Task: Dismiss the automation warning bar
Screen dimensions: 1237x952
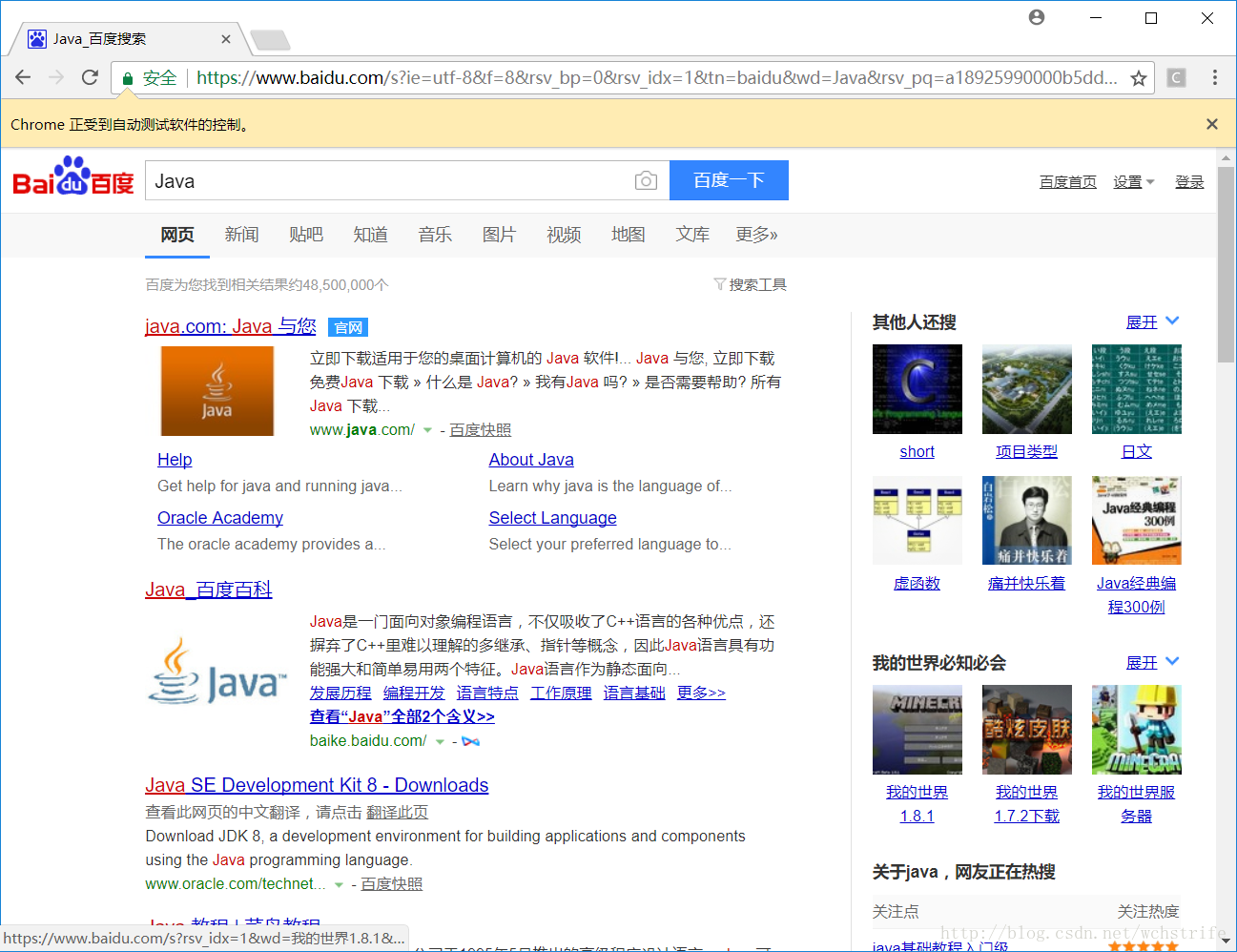Action: coord(1211,124)
